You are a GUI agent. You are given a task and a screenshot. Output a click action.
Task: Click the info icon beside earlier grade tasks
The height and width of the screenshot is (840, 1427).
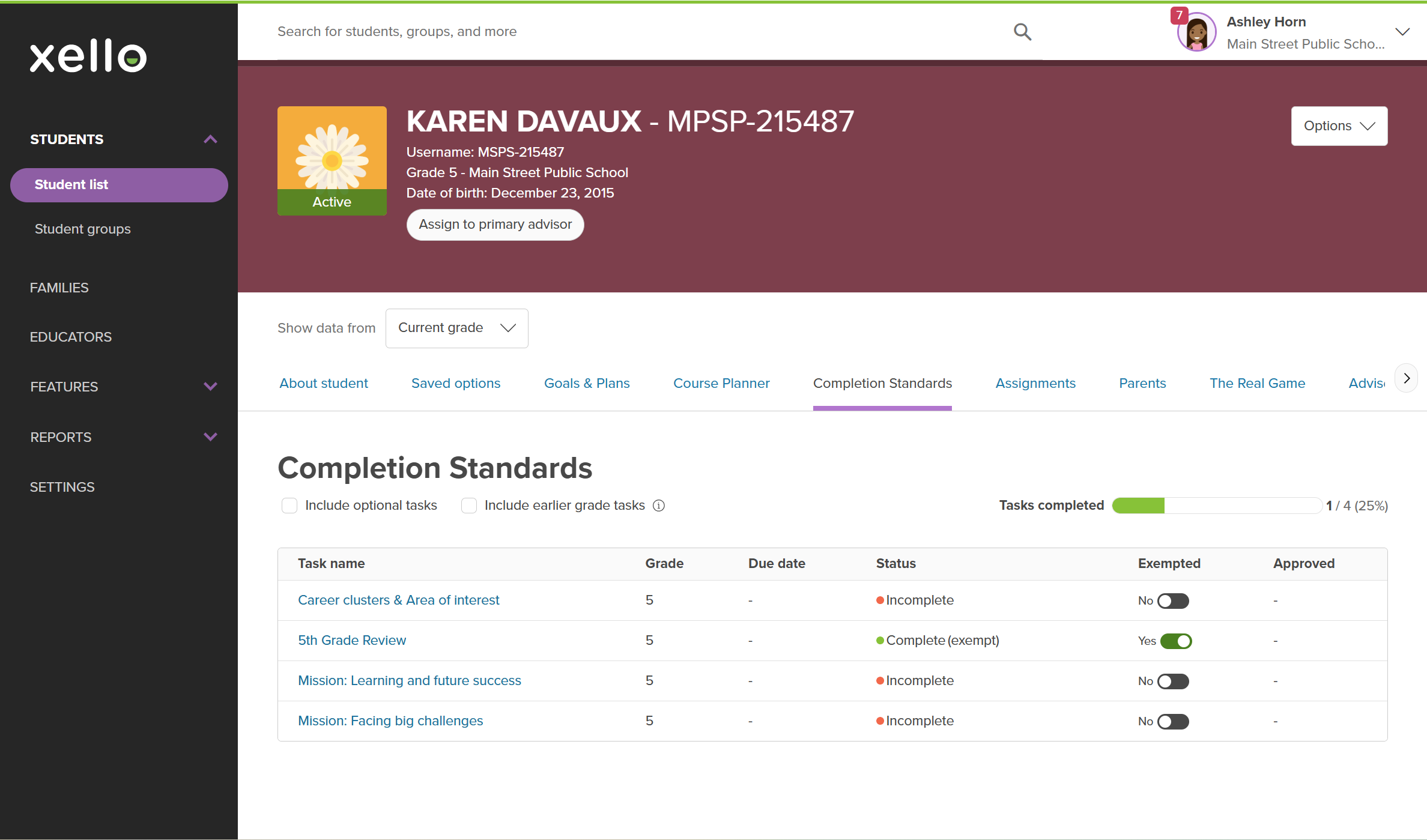pyautogui.click(x=659, y=506)
